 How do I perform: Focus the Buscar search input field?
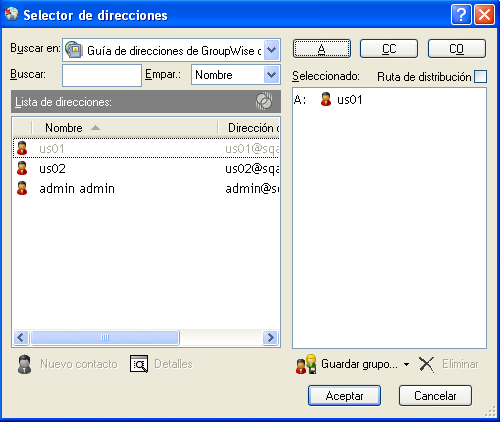102,75
